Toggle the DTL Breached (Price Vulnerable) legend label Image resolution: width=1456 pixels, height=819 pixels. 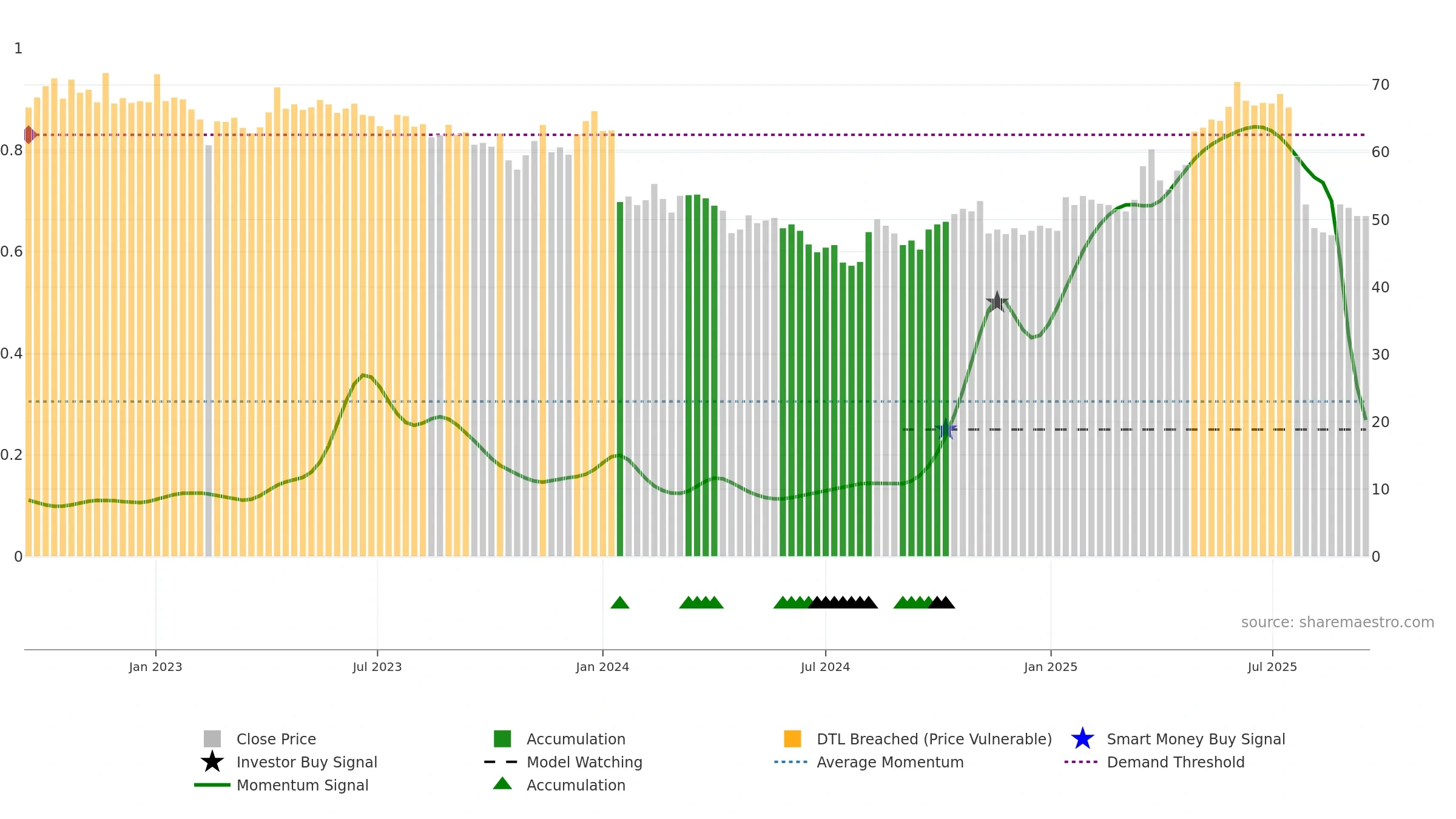pyautogui.click(x=934, y=739)
